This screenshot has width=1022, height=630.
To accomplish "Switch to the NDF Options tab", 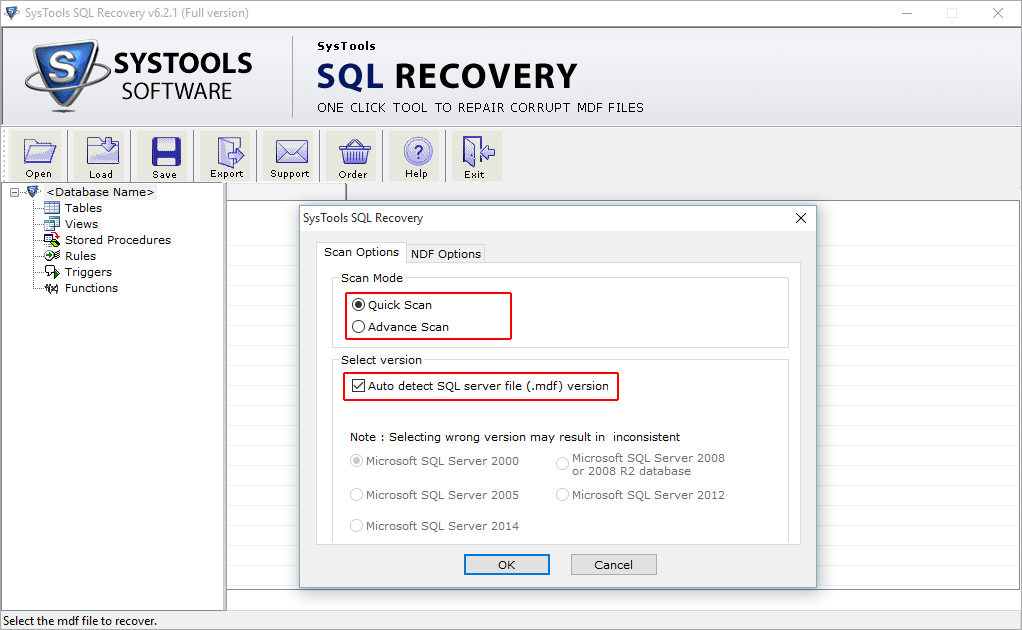I will 446,253.
